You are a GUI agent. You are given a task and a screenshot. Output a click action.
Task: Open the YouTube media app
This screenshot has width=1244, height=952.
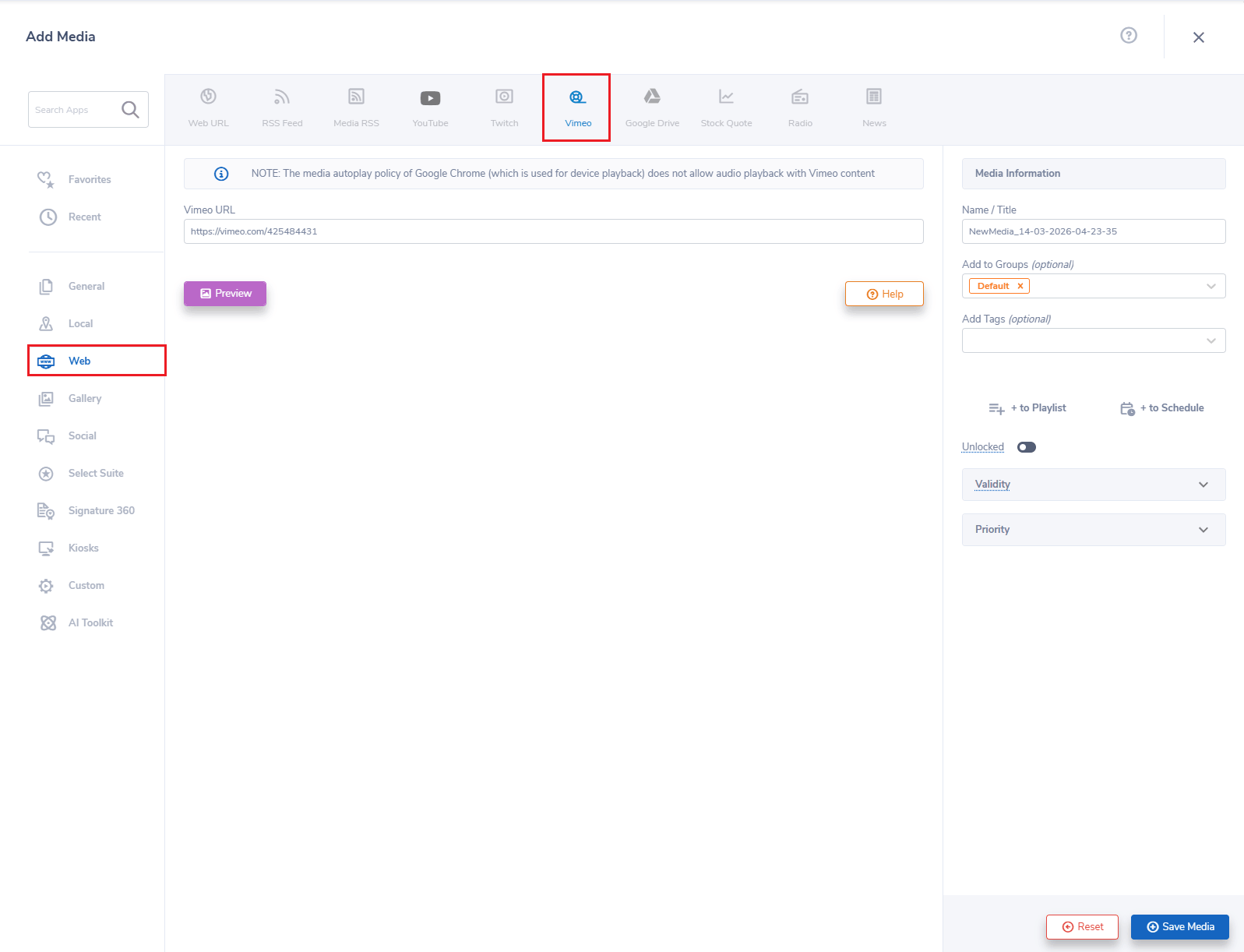coord(430,107)
